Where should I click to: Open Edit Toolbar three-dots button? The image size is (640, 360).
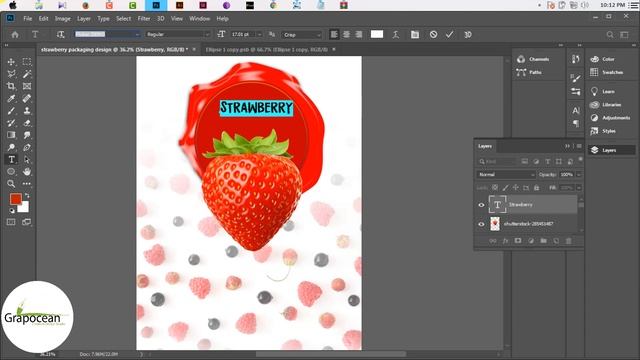[27, 184]
